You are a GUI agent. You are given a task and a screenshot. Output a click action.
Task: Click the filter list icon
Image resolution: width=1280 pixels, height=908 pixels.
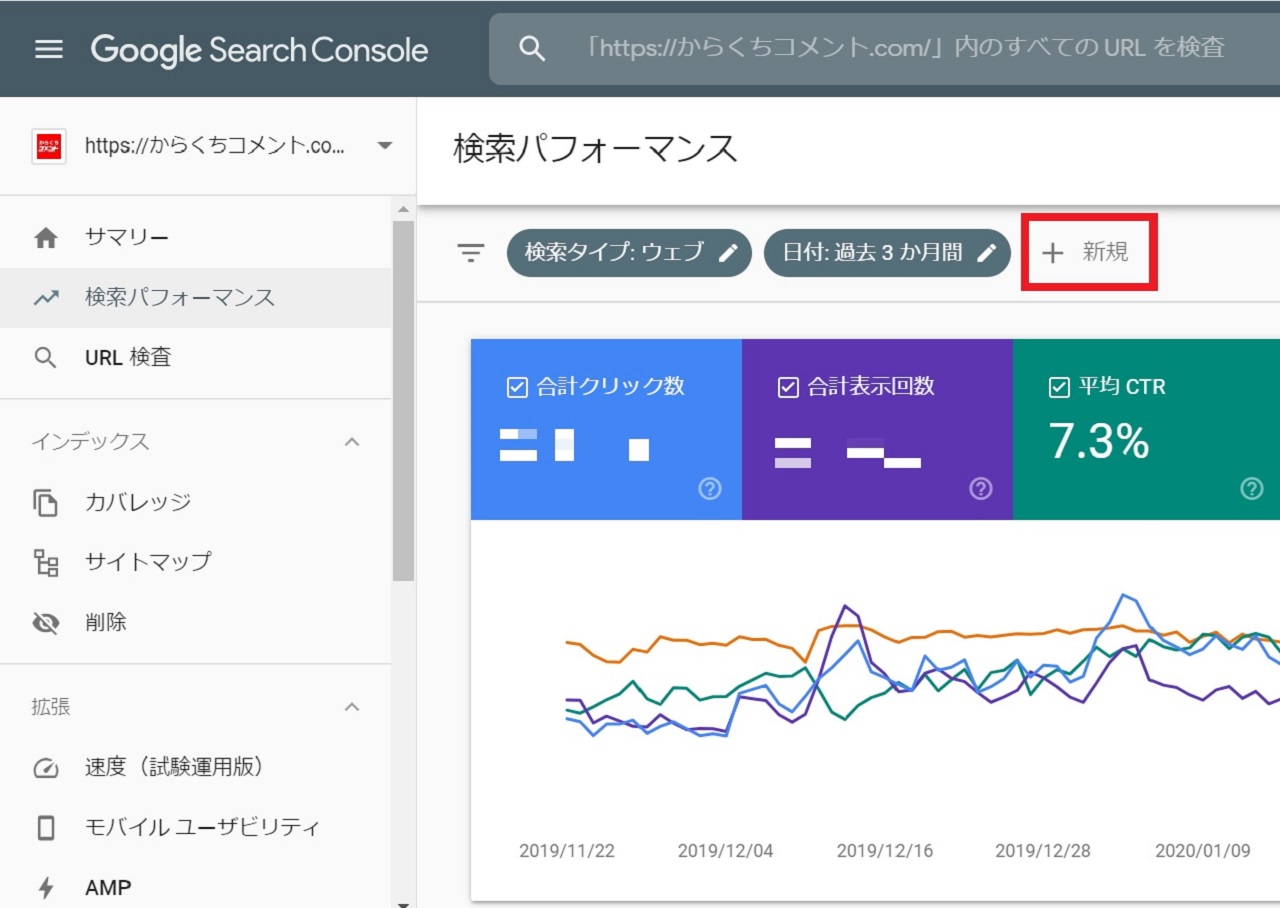(x=470, y=253)
